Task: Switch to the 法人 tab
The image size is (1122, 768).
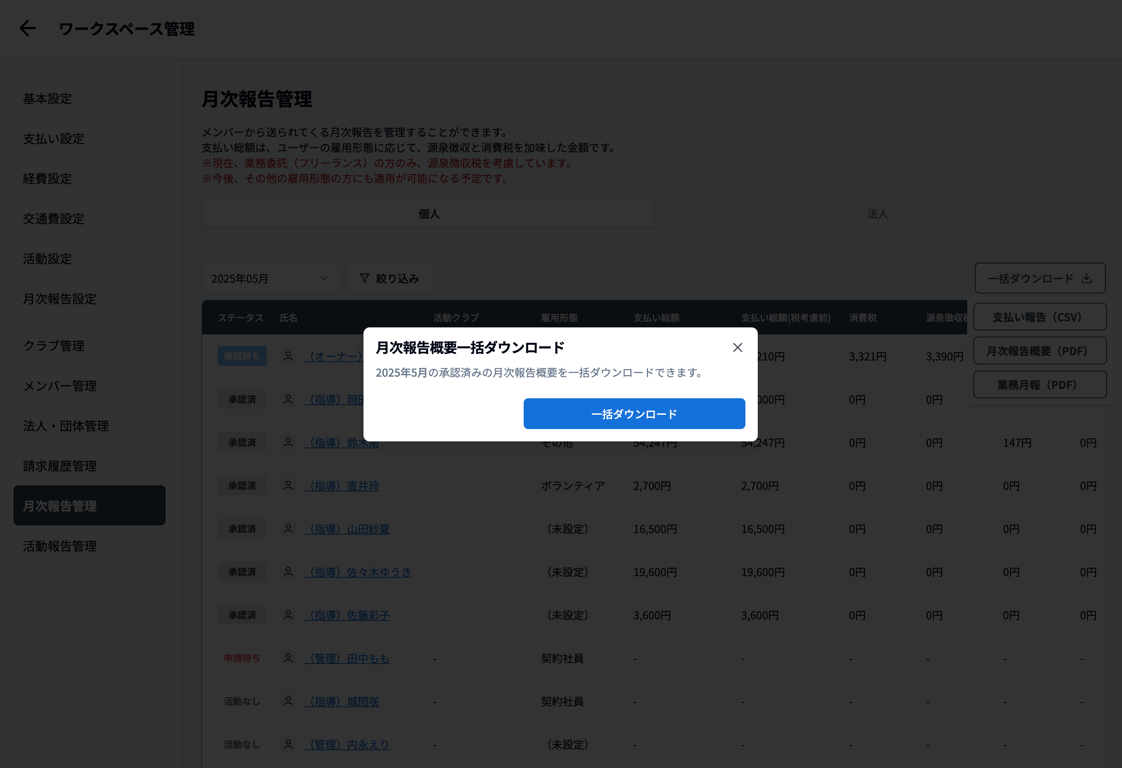Action: pos(877,214)
